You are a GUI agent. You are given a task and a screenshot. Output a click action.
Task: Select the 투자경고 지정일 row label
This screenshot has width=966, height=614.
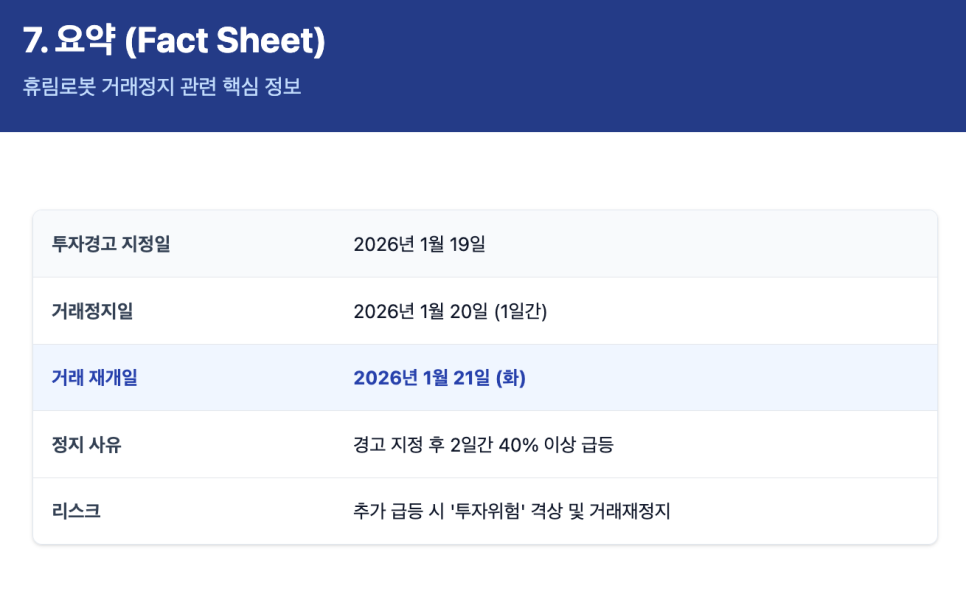coord(111,244)
